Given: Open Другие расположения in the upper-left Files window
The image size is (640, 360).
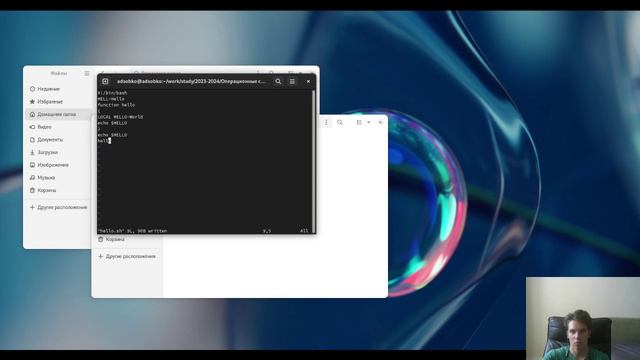Looking at the screenshot, I should (x=58, y=207).
